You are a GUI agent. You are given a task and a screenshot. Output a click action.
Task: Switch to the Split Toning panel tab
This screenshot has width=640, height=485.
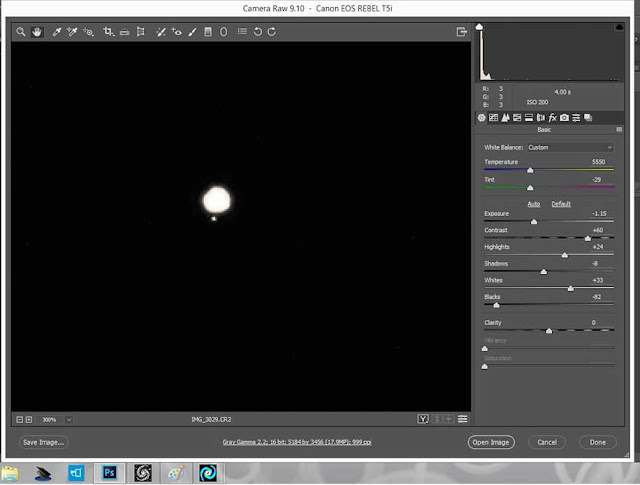tap(529, 118)
